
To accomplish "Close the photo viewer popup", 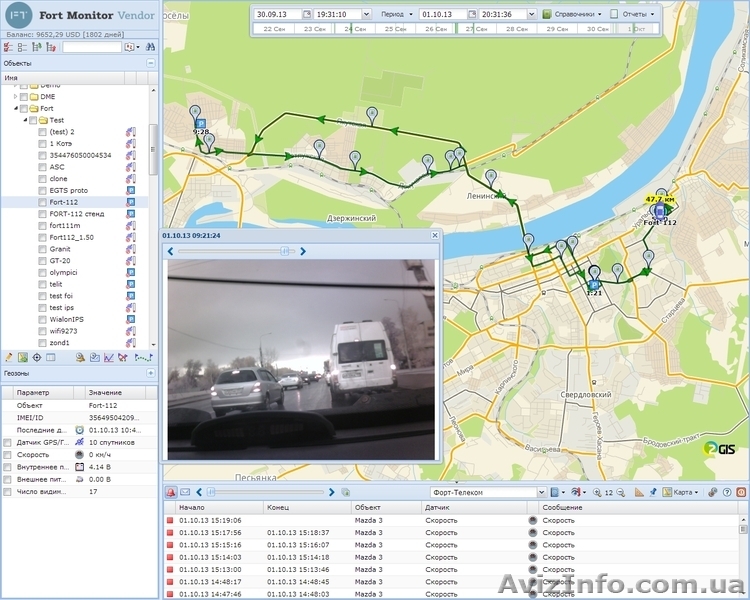I will 435,235.
